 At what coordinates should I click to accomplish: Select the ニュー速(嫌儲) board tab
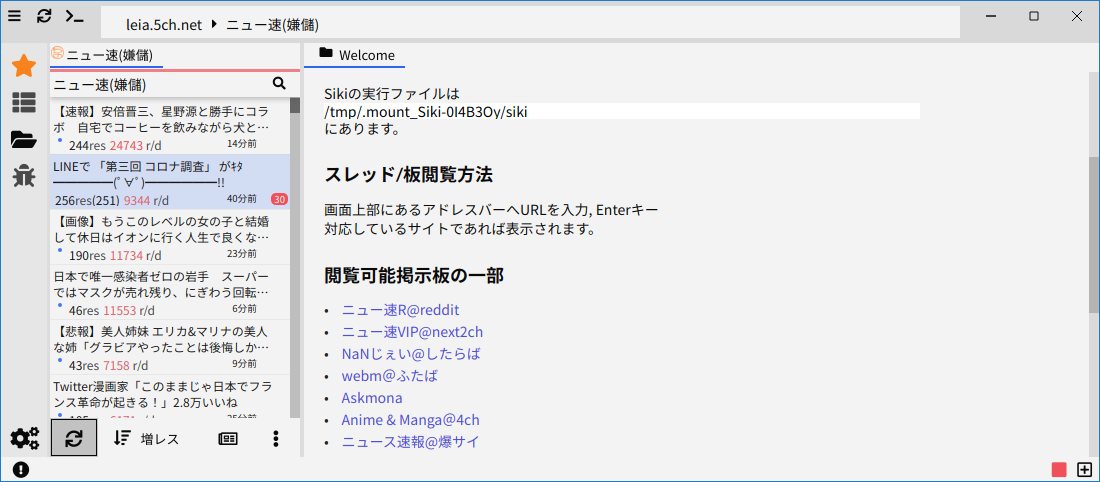tap(107, 55)
